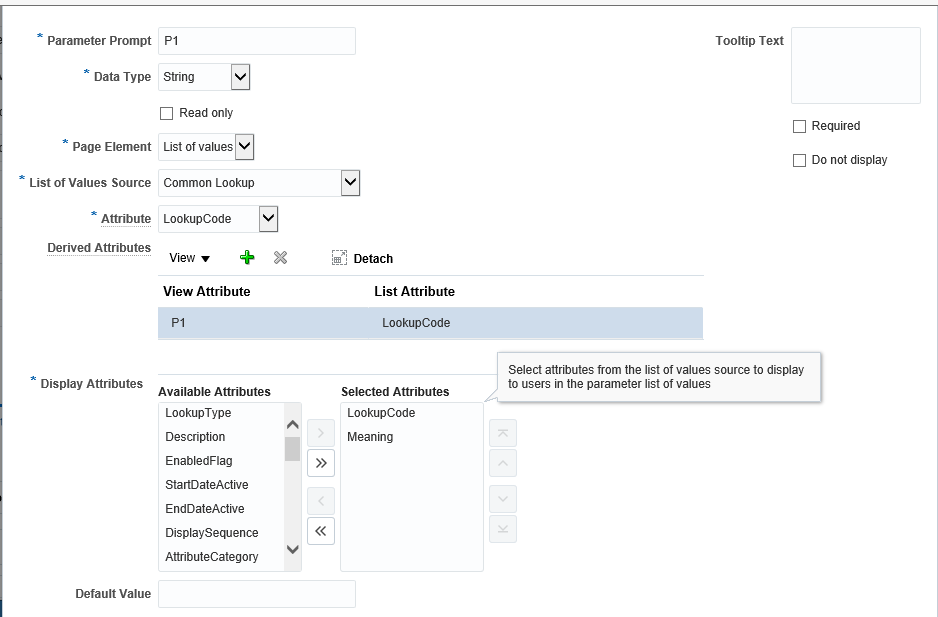Click the Derived Attributes link
Viewport: 938px width, 617px height.
[98, 247]
